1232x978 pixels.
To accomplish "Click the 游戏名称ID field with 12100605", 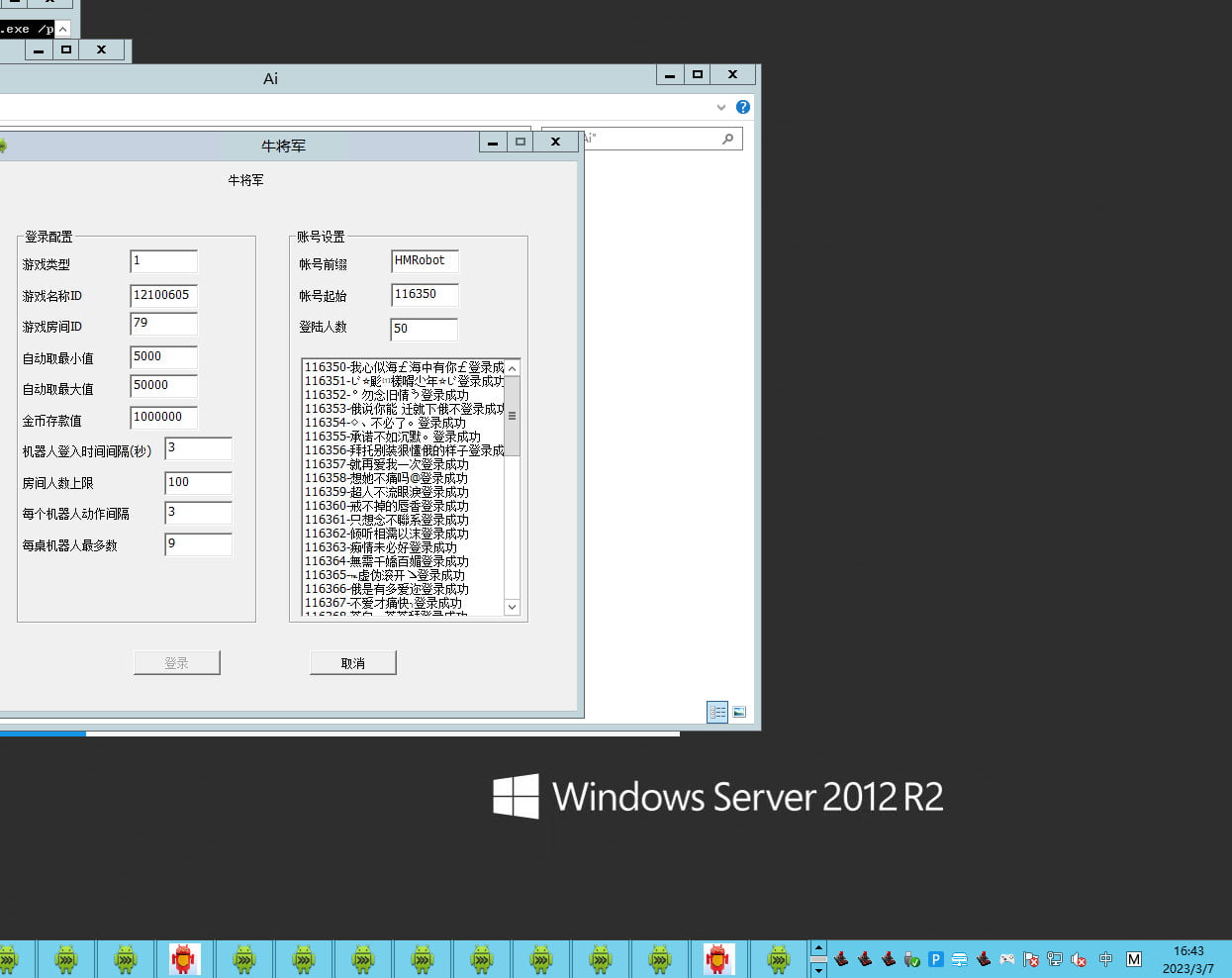I will coord(163,295).
